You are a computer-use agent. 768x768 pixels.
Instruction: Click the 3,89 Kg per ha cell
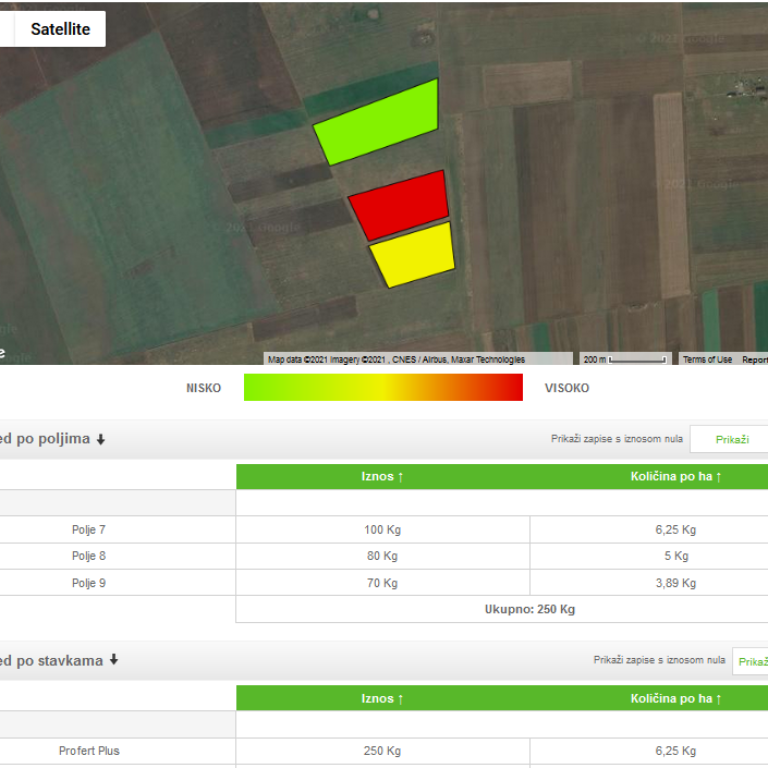pyautogui.click(x=676, y=583)
